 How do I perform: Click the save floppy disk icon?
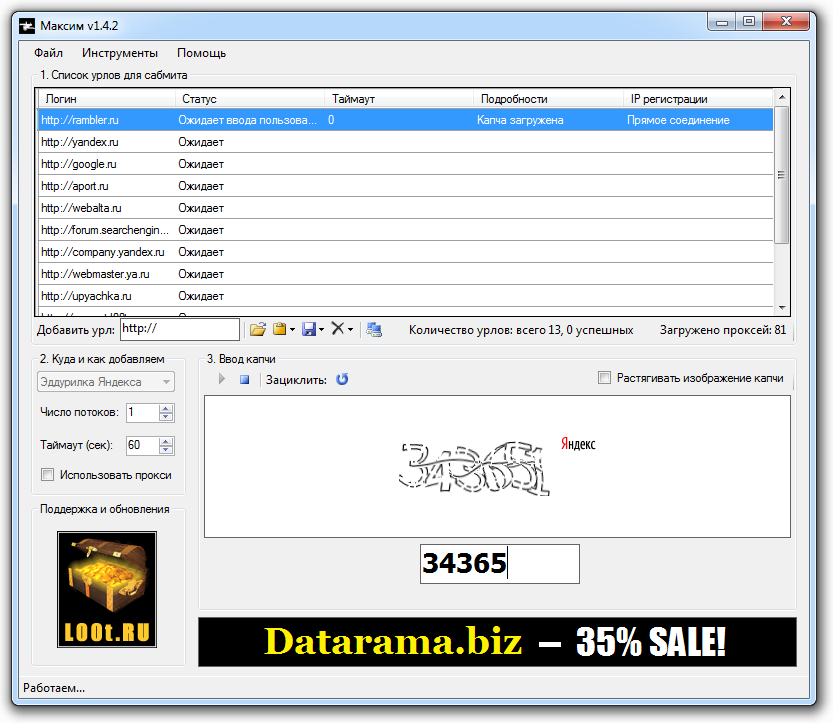tap(309, 329)
